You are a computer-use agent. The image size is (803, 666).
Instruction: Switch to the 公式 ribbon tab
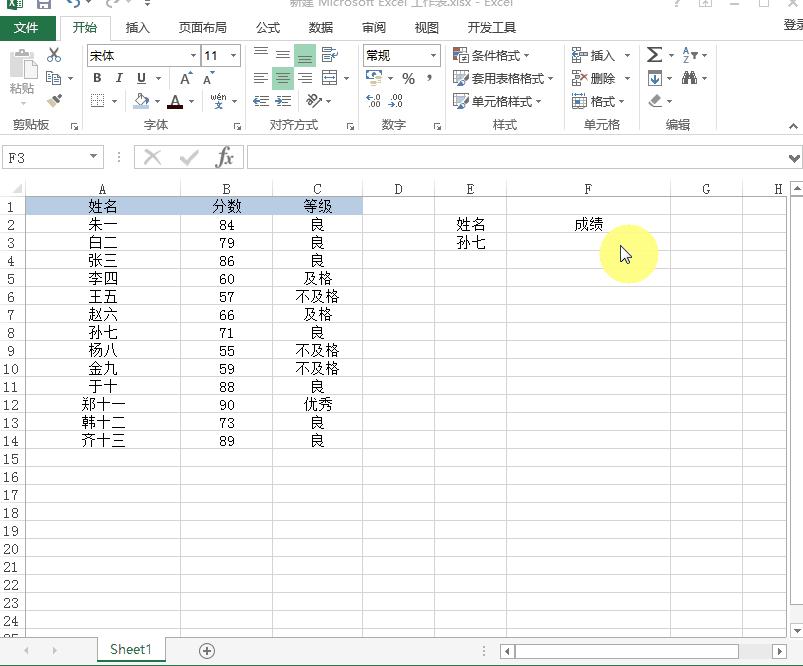tap(267, 28)
